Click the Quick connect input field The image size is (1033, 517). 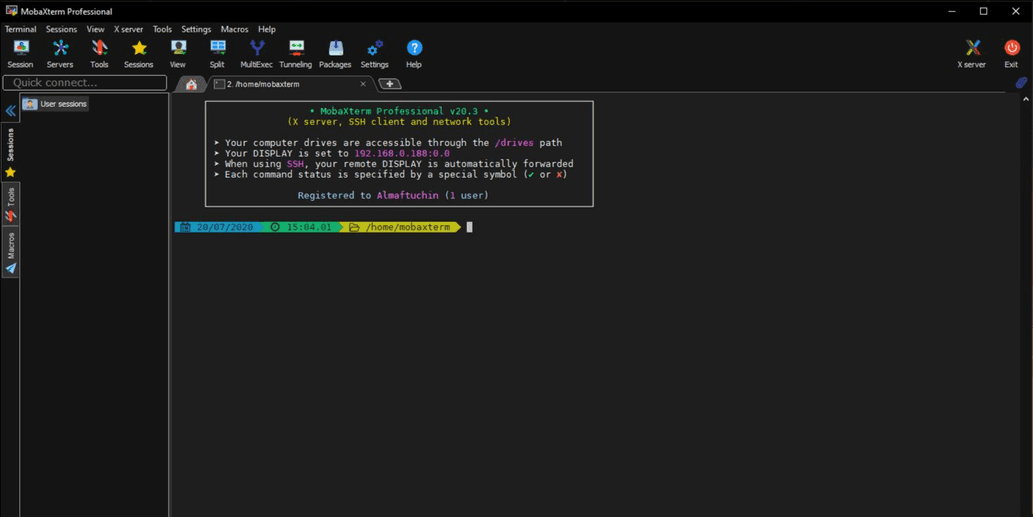(85, 83)
